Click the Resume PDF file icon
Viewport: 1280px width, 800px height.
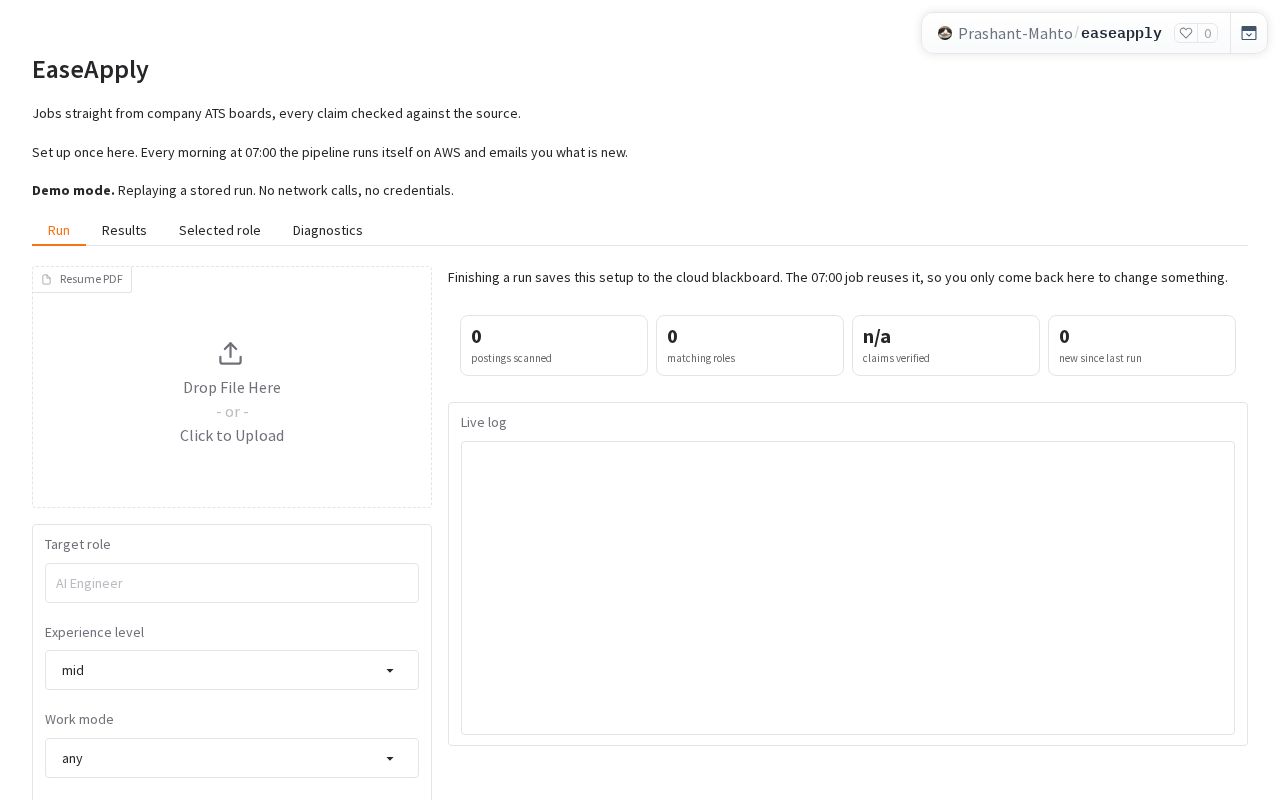46,279
